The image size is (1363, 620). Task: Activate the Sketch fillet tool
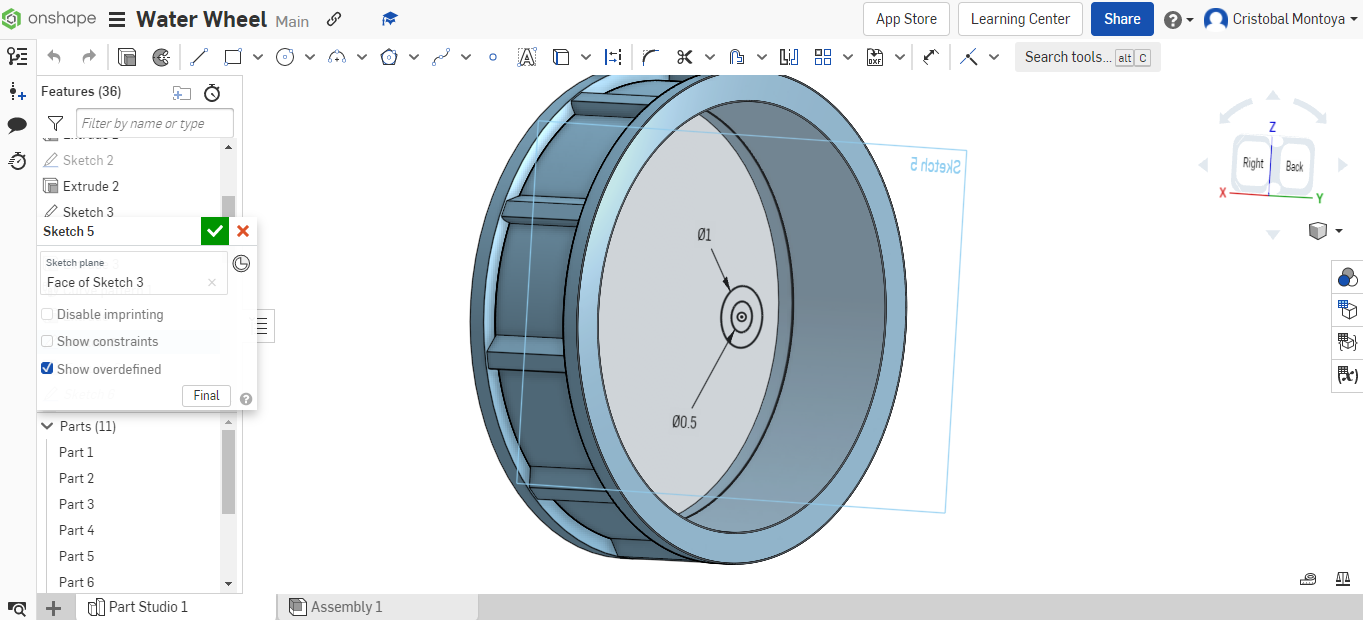click(x=651, y=57)
